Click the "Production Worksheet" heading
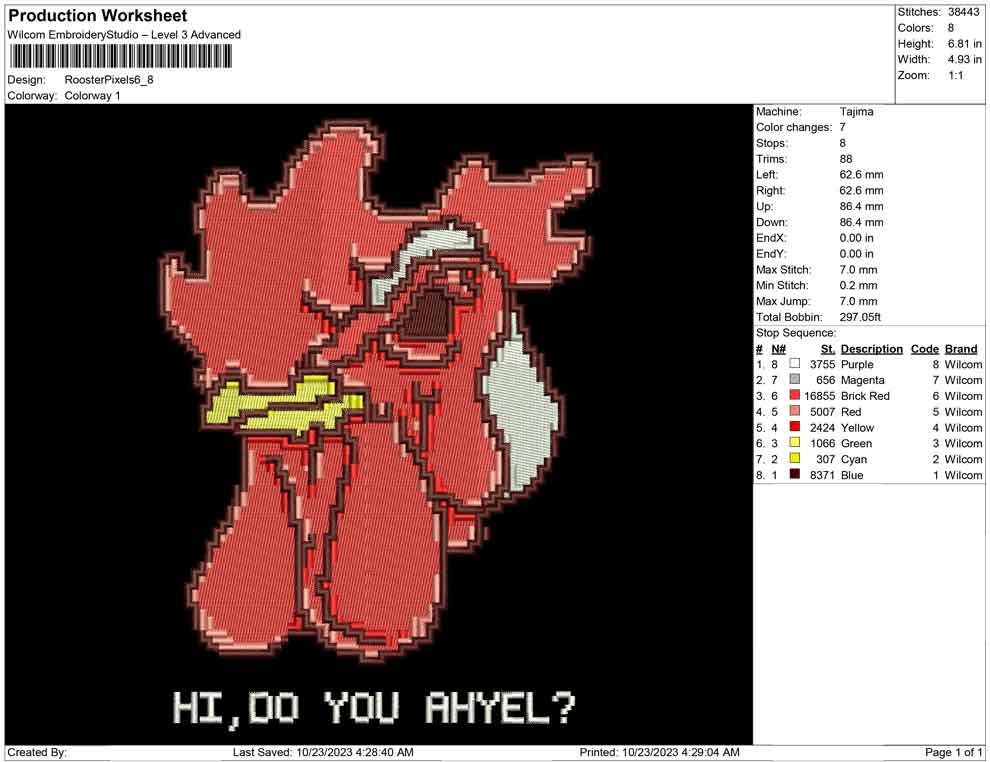 [98, 16]
